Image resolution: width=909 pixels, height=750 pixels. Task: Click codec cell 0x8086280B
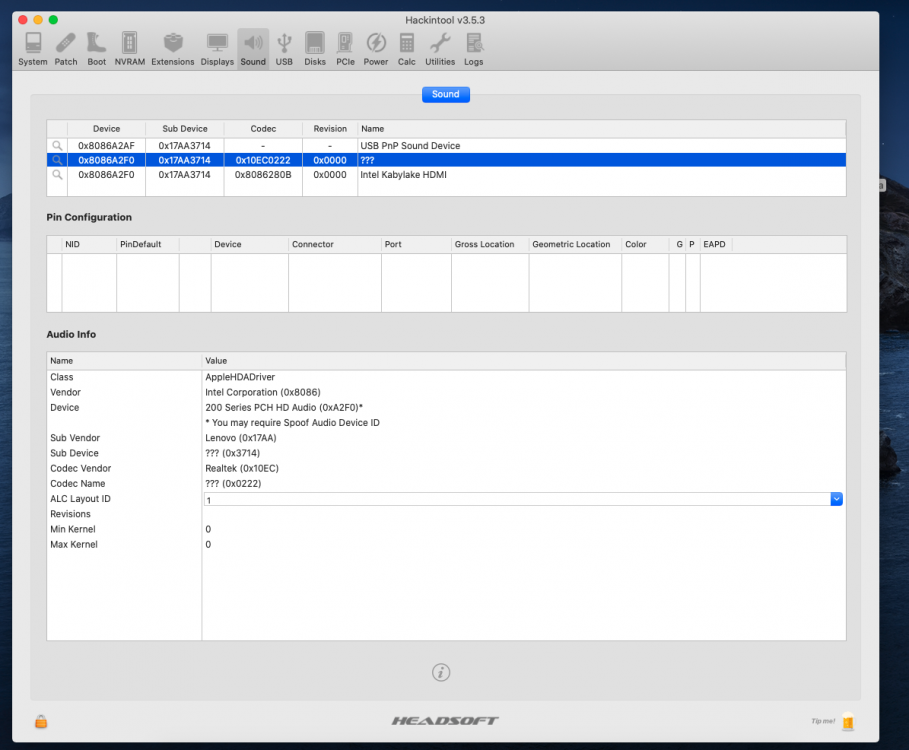263,174
